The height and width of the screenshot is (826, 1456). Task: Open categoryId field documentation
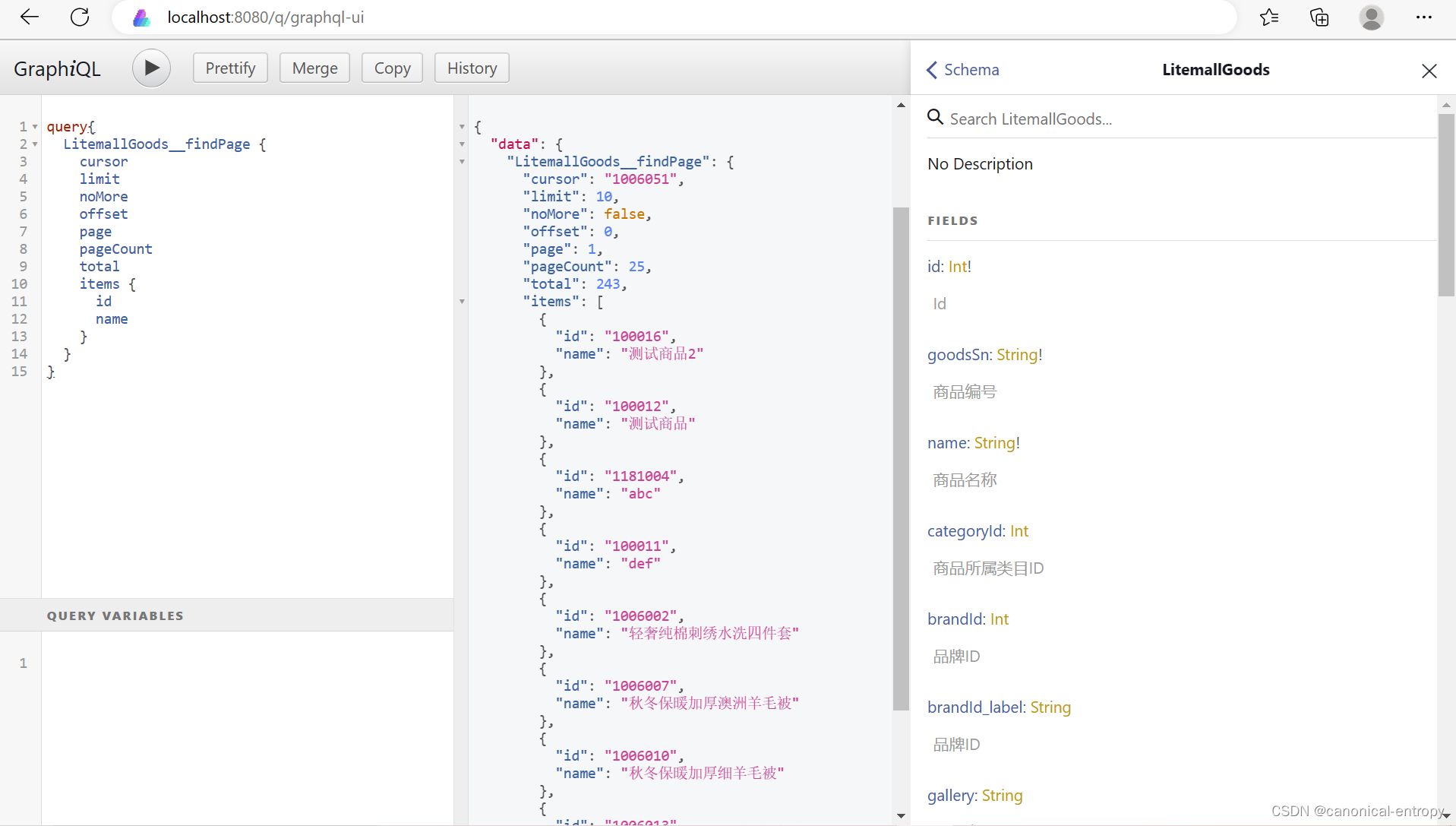[x=965, y=531]
